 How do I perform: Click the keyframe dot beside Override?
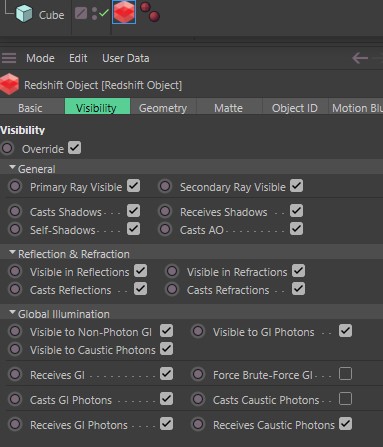[x=7, y=148]
